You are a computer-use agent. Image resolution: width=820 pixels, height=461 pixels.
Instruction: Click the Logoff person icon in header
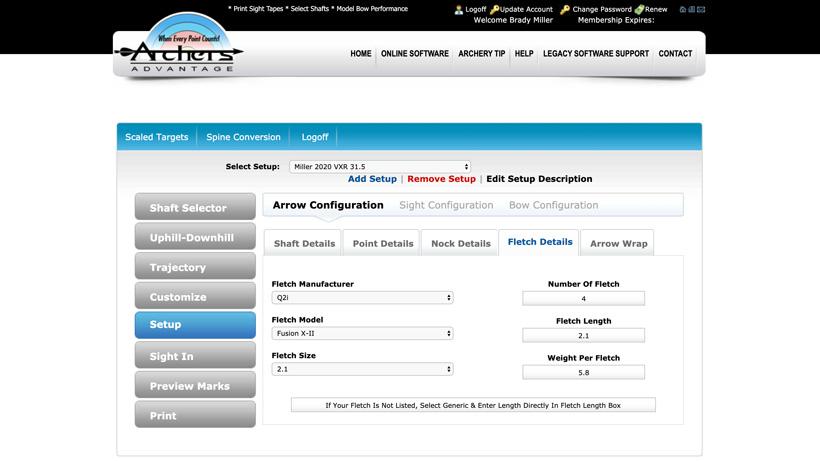(x=459, y=9)
